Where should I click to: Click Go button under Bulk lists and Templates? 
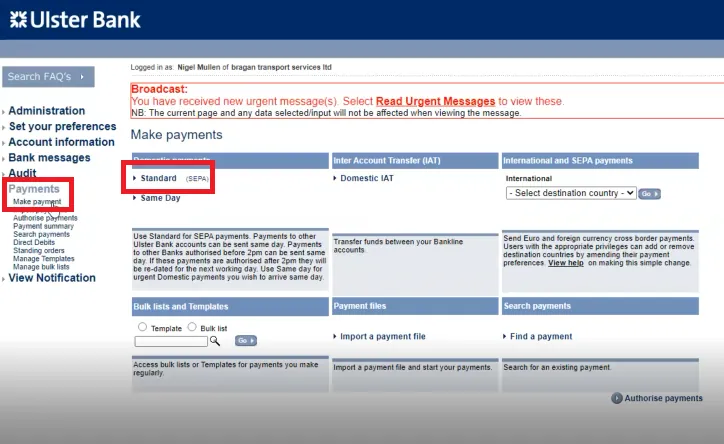click(246, 341)
